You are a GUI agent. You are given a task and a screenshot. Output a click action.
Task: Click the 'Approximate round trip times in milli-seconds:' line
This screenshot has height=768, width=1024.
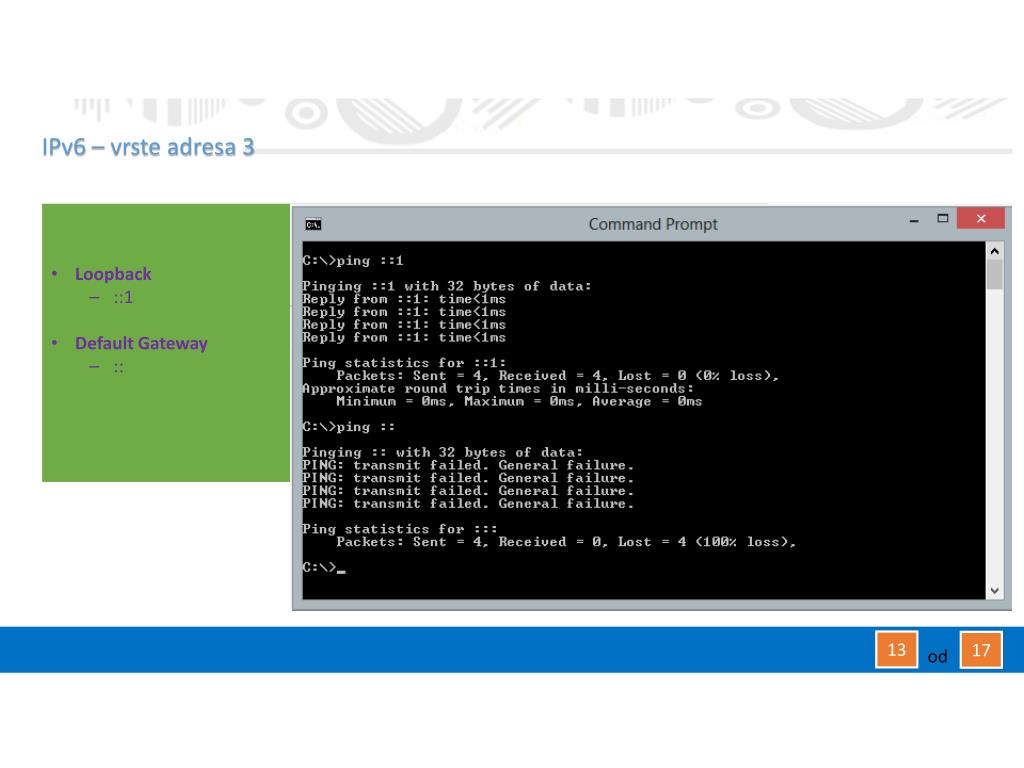[x=498, y=389]
